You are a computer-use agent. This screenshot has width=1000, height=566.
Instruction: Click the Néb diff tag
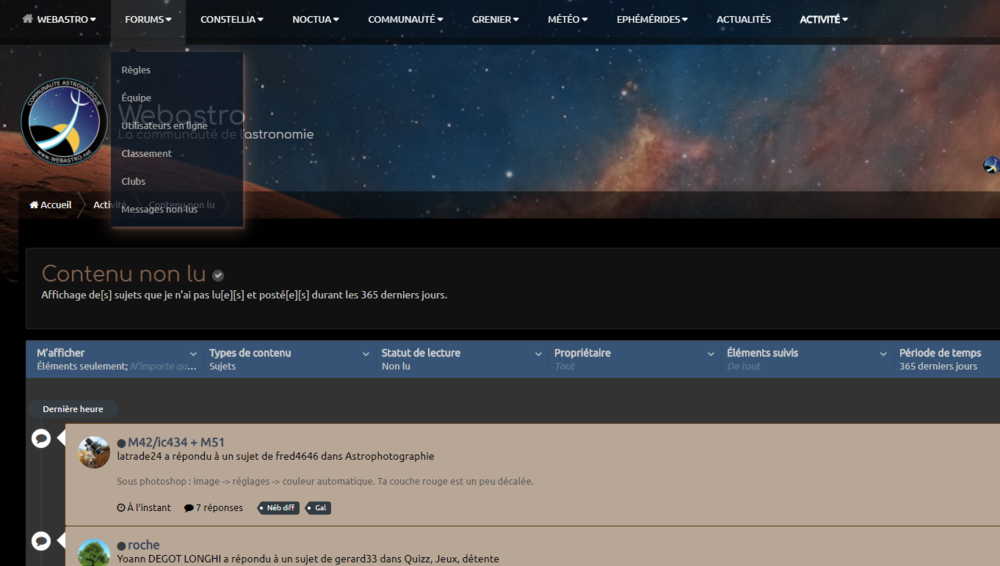(x=278, y=508)
